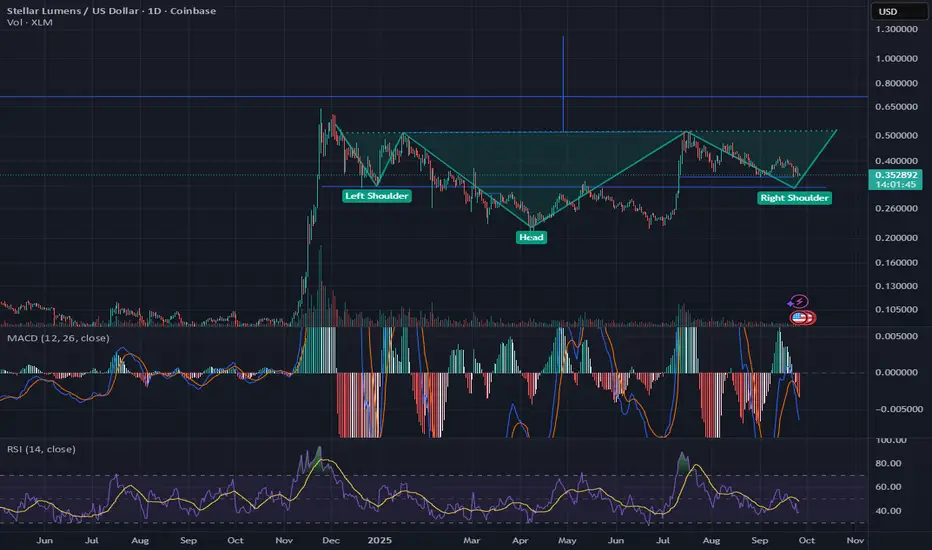Open the Stellar Lumens / US Dollar symbol title
This screenshot has width=932, height=550.
(111, 11)
